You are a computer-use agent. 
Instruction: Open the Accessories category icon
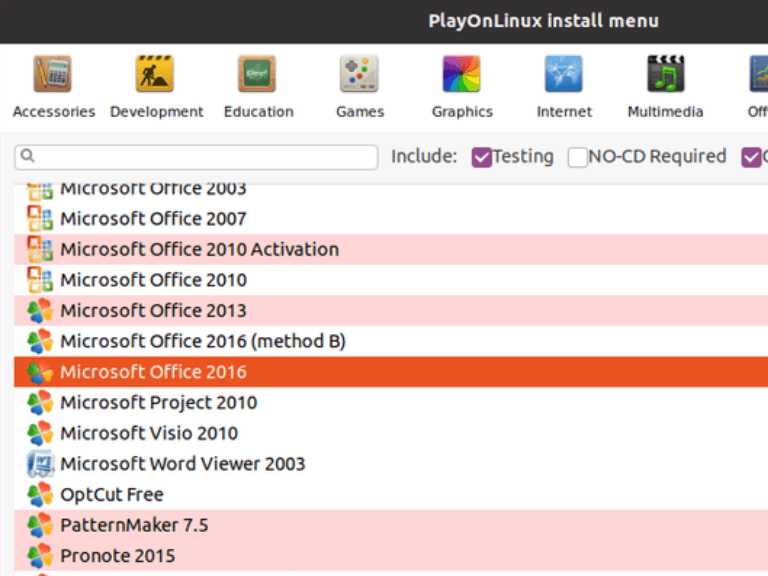52,74
